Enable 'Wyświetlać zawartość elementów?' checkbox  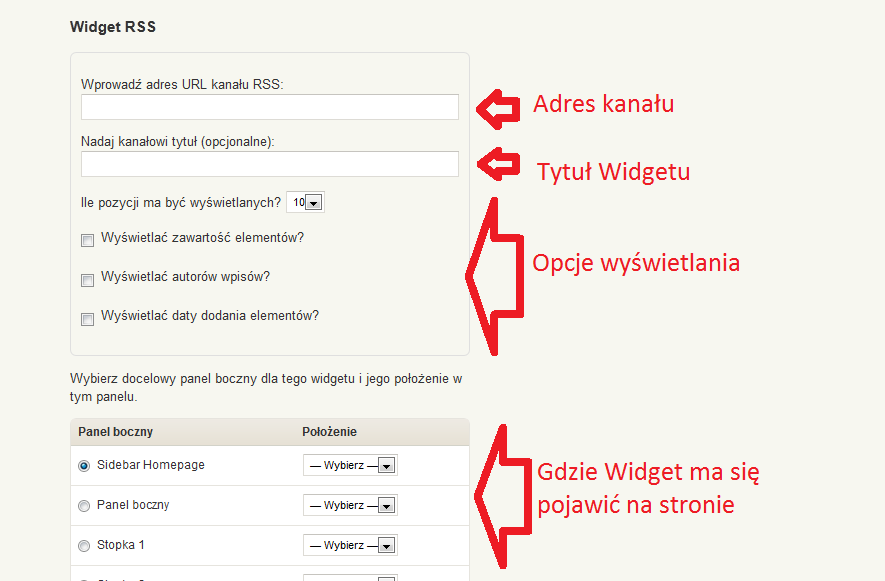[88, 240]
